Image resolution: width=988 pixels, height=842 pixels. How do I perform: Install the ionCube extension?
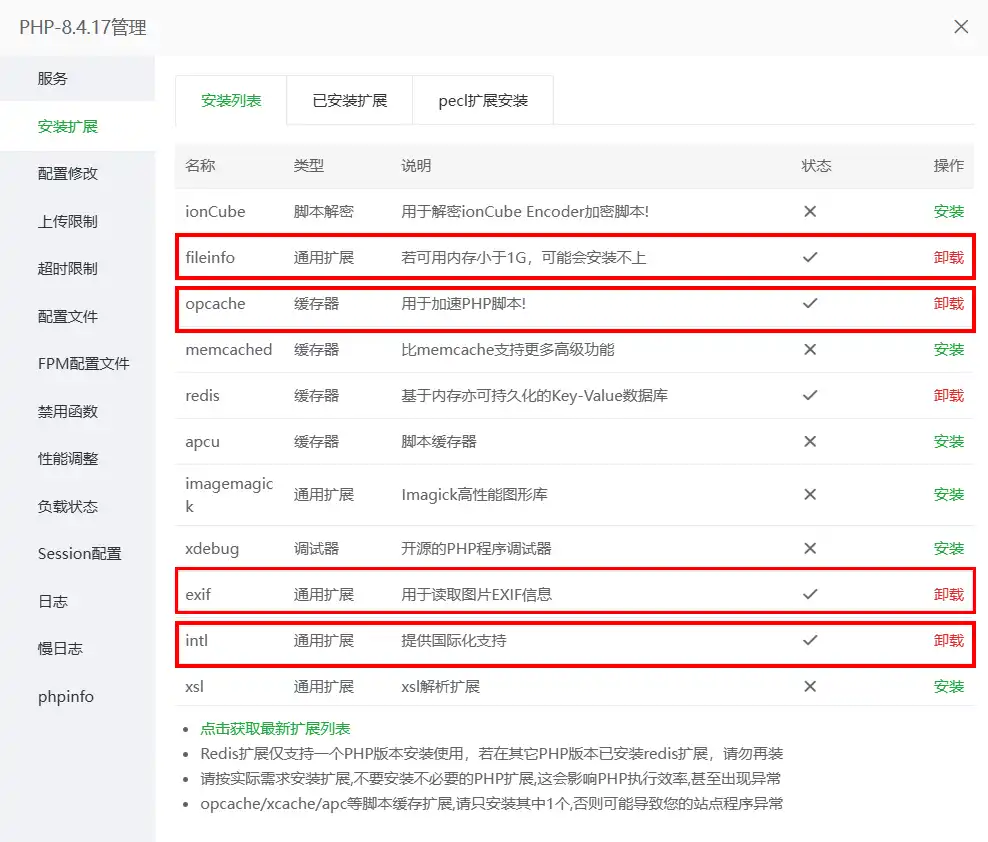(948, 212)
